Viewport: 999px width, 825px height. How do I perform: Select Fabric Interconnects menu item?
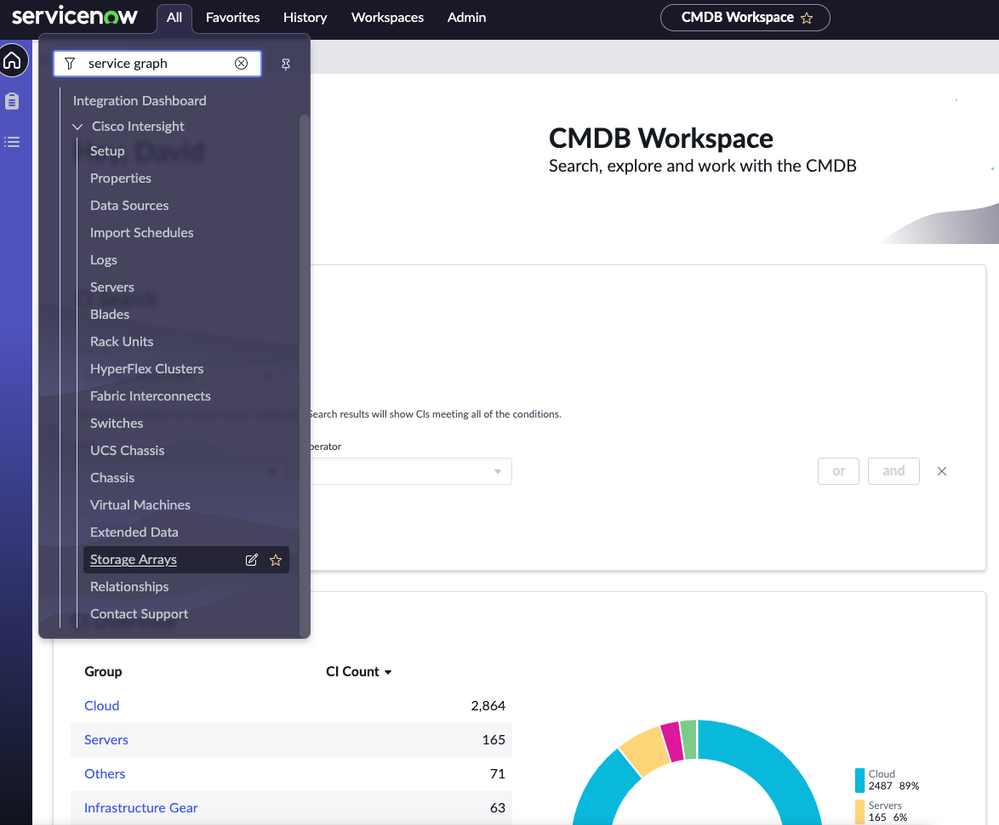click(150, 396)
